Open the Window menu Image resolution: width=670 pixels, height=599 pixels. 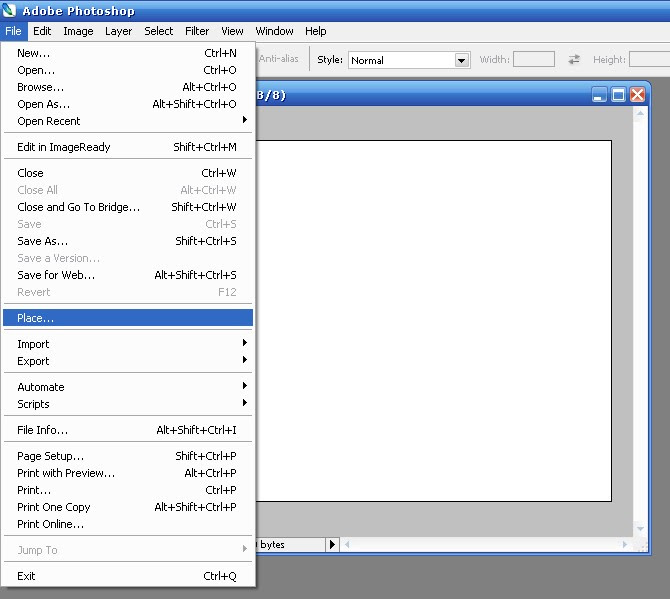click(x=274, y=31)
